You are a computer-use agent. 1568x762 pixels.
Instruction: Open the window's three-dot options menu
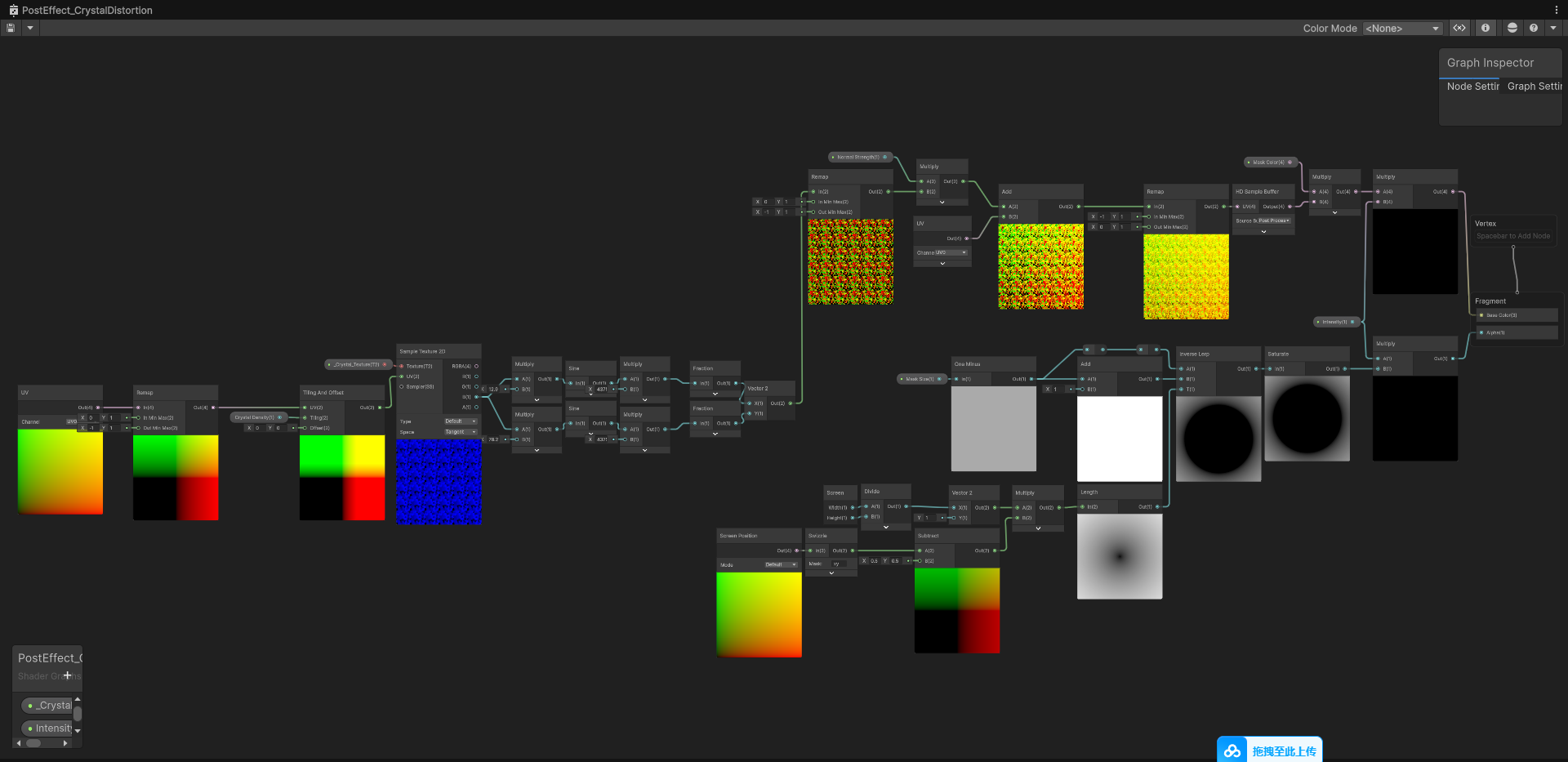pyautogui.click(x=1556, y=10)
